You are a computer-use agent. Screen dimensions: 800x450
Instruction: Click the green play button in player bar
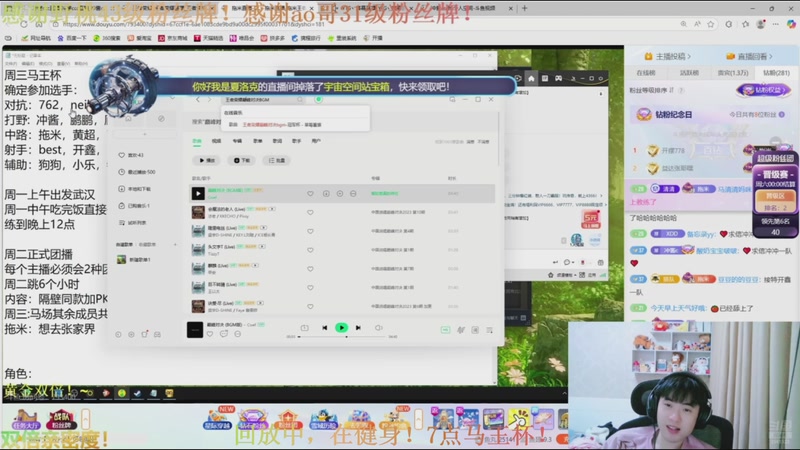(x=341, y=328)
